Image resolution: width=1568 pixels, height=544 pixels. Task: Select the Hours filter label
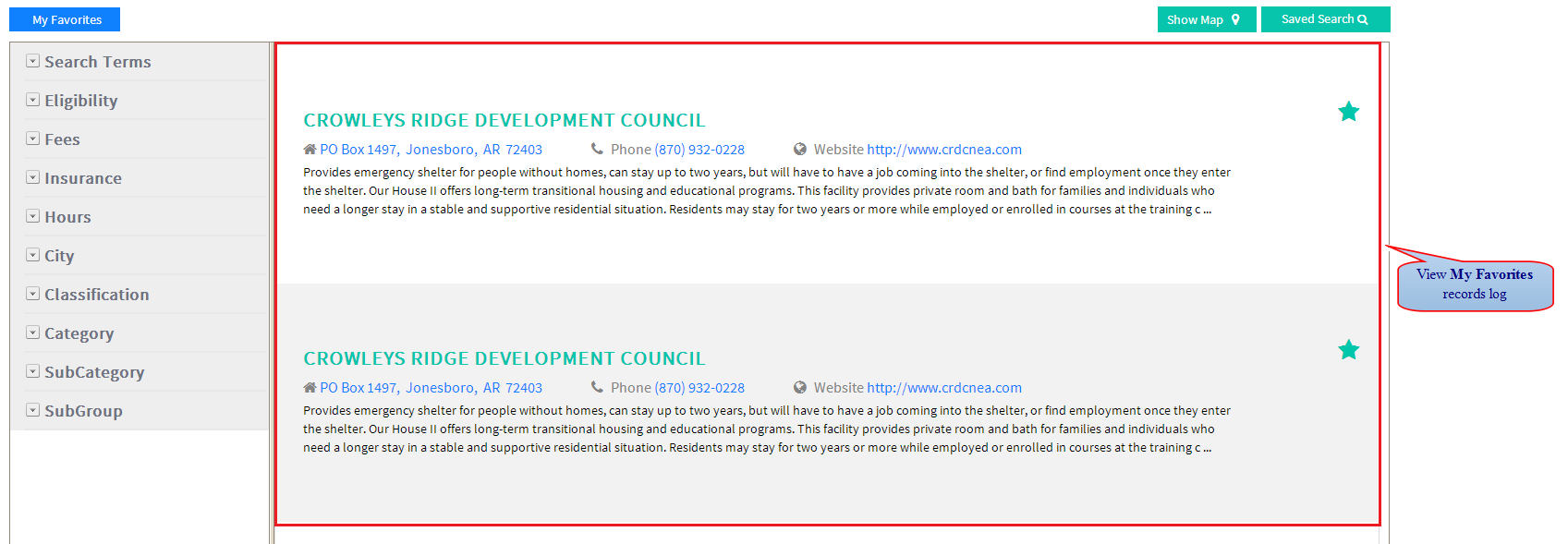67,217
